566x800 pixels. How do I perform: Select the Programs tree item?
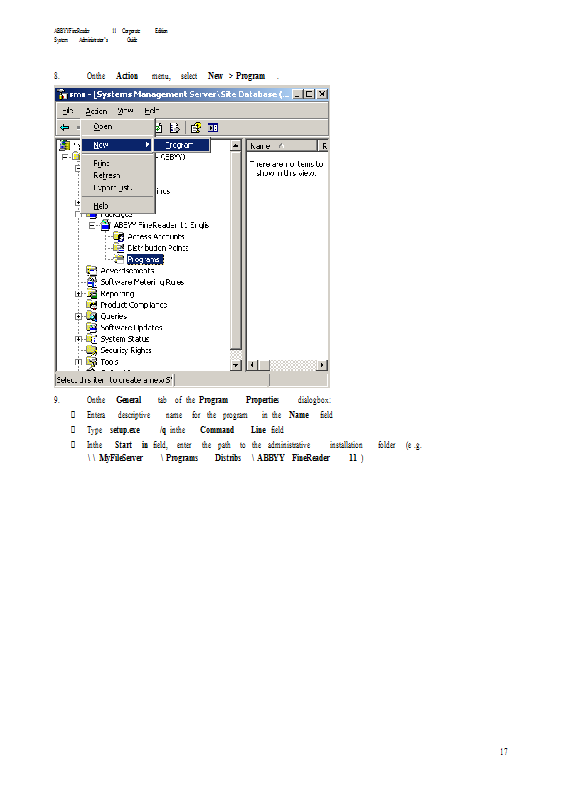[x=145, y=260]
